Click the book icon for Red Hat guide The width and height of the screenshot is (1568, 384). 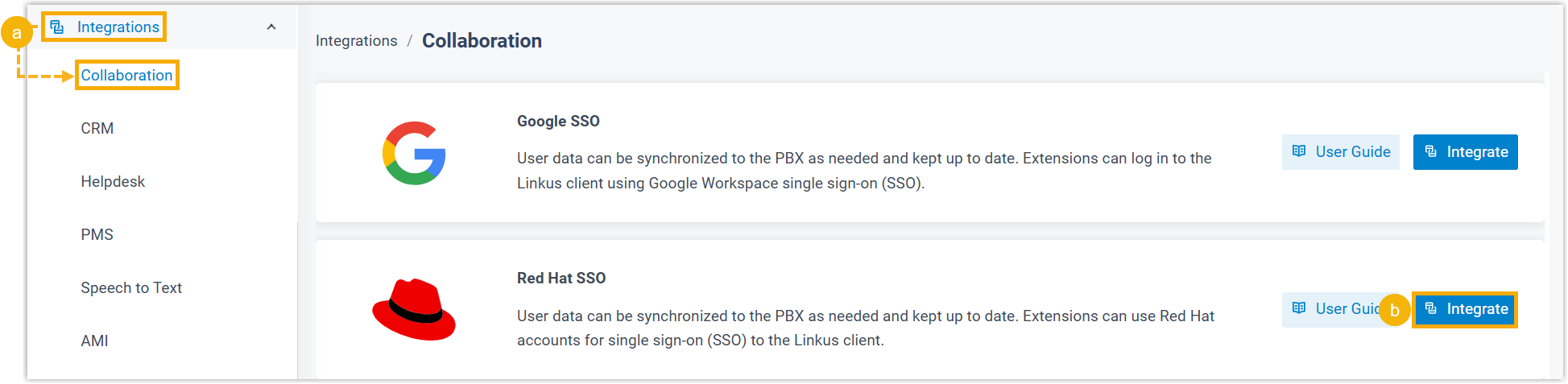coord(1299,308)
